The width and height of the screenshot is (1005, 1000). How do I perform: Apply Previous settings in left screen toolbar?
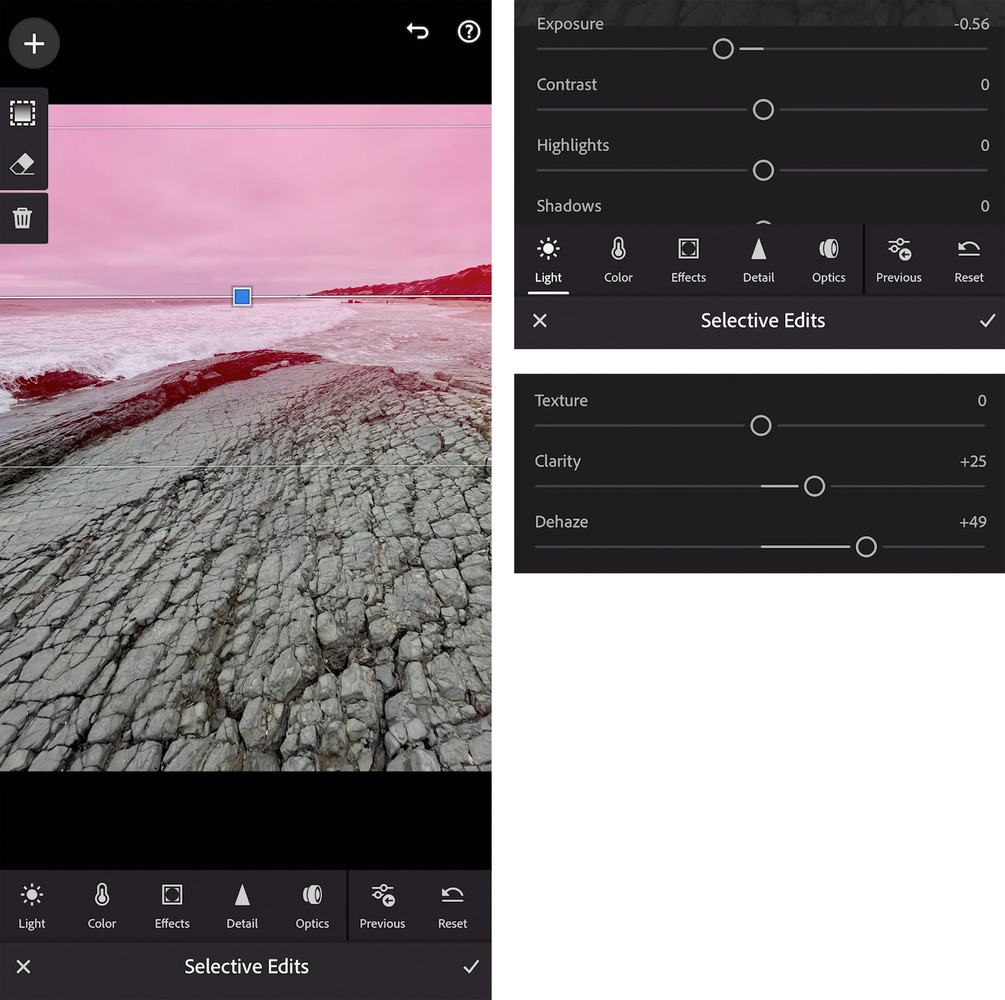click(382, 906)
